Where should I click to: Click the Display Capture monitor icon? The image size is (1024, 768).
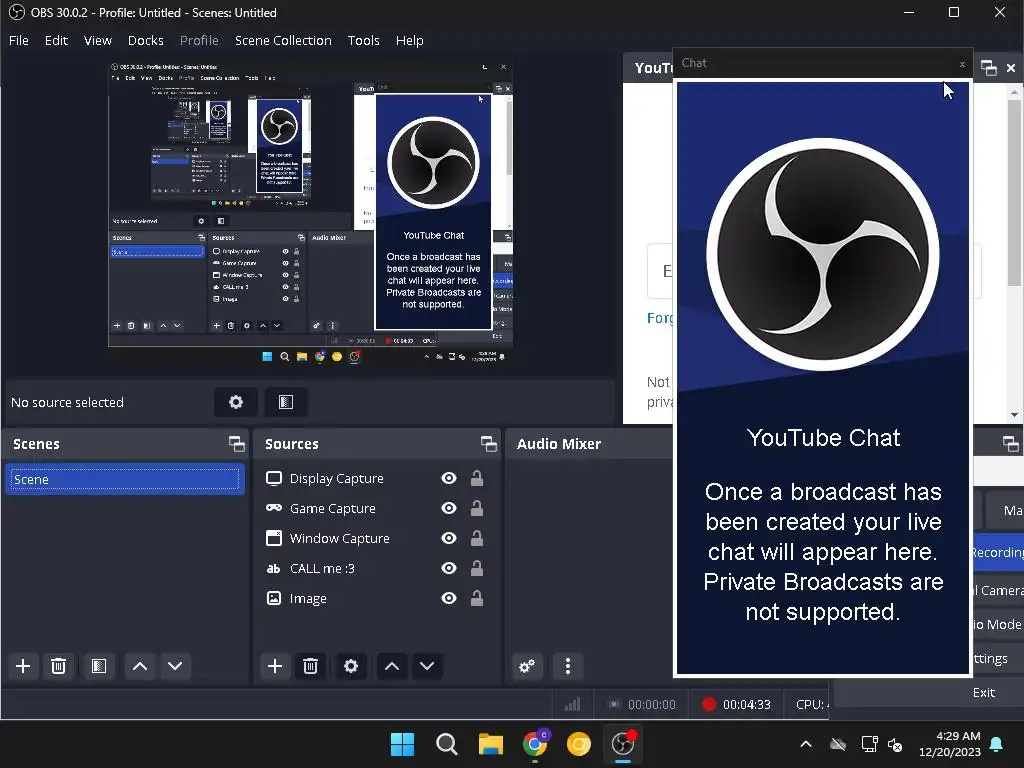274,478
